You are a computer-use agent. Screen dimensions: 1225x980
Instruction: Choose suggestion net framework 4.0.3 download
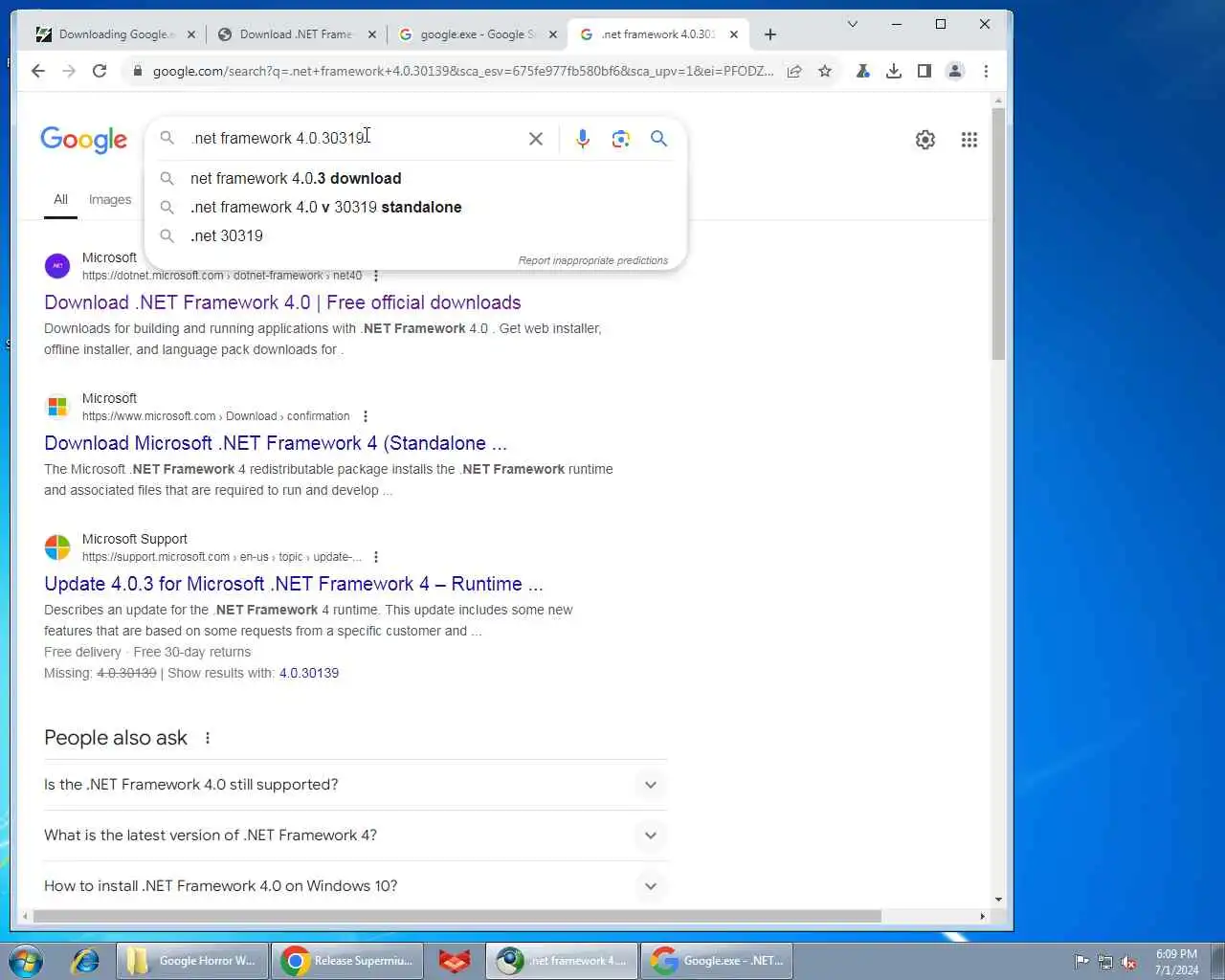[x=415, y=178]
